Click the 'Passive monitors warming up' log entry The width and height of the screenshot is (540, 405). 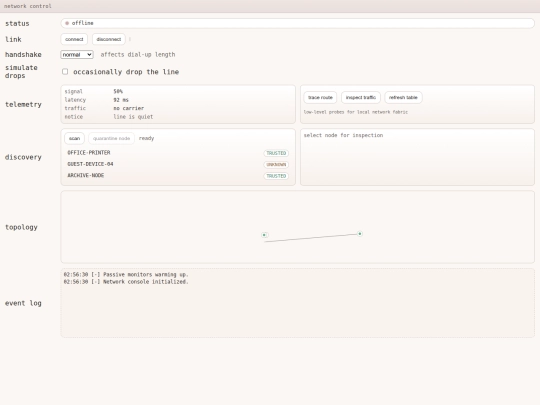click(126, 274)
